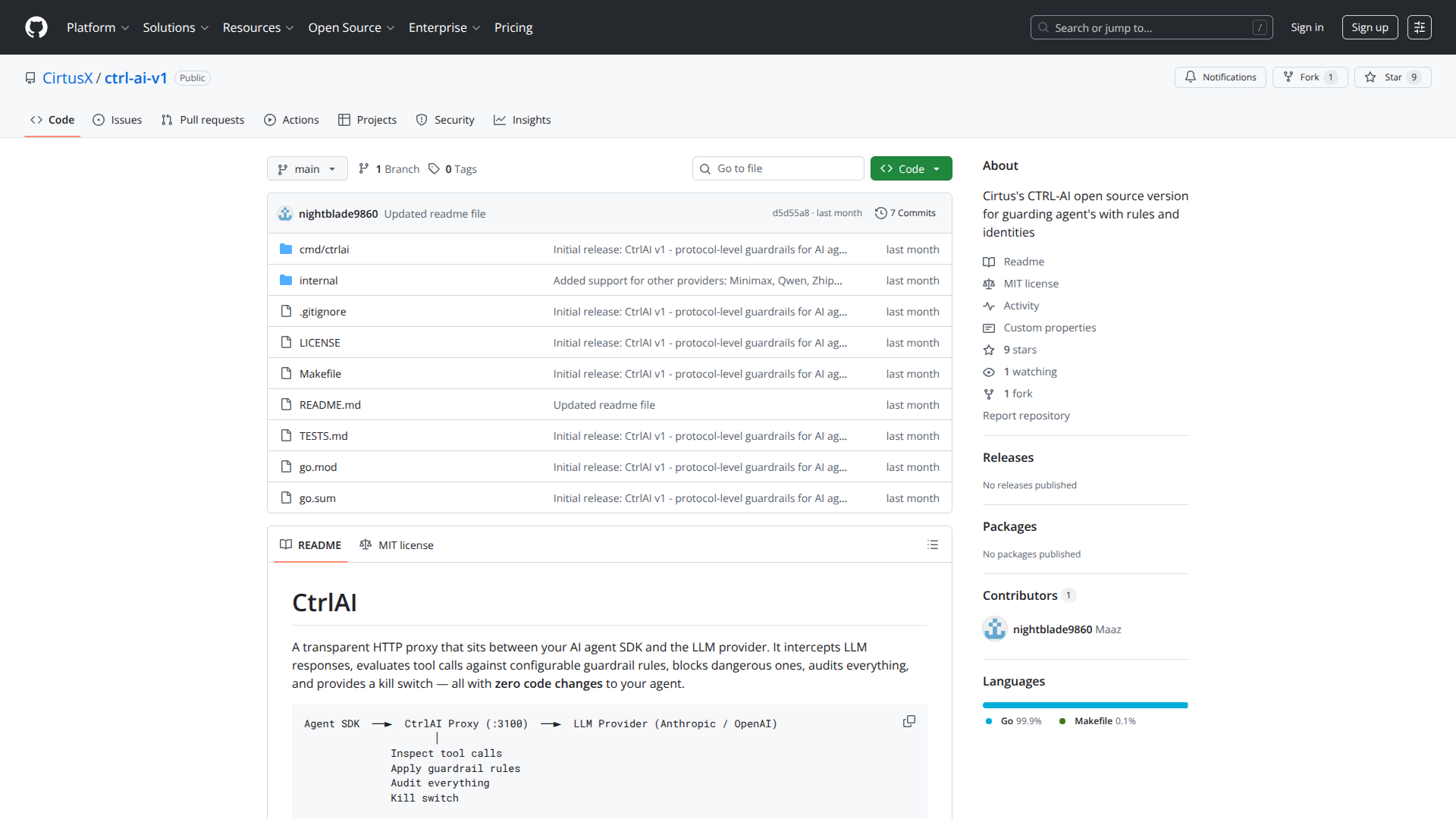Image resolution: width=1456 pixels, height=819 pixels.
Task: Click the GitHub logo icon
Action: coord(36,27)
